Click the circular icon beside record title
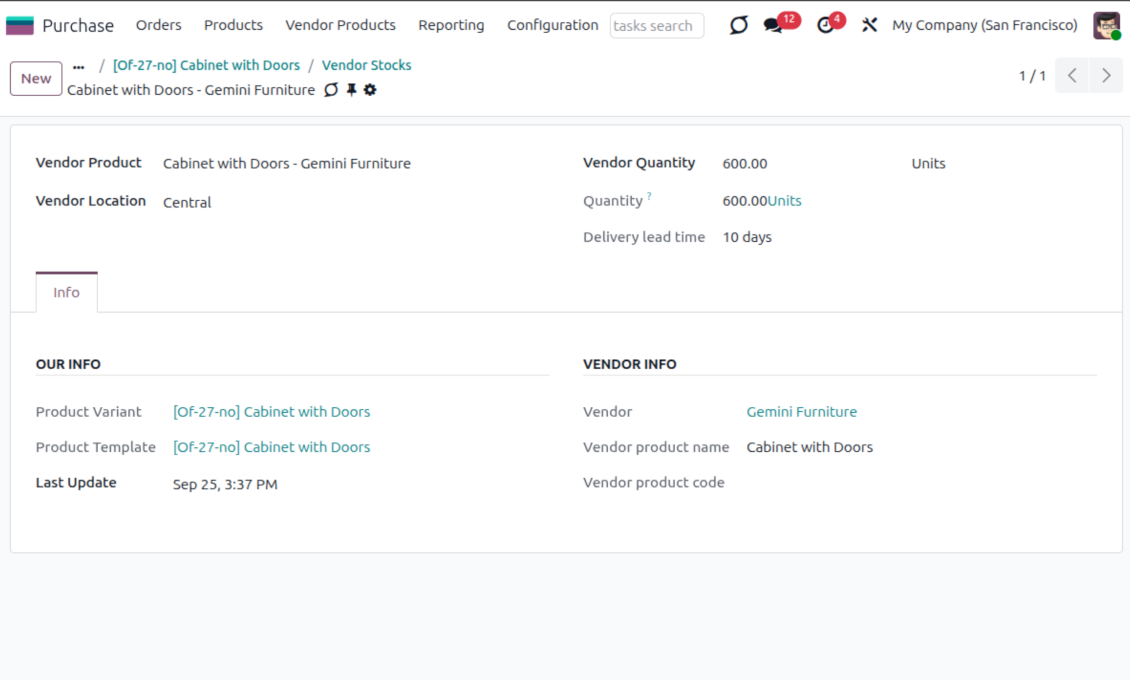Image resolution: width=1130 pixels, height=680 pixels. (331, 90)
